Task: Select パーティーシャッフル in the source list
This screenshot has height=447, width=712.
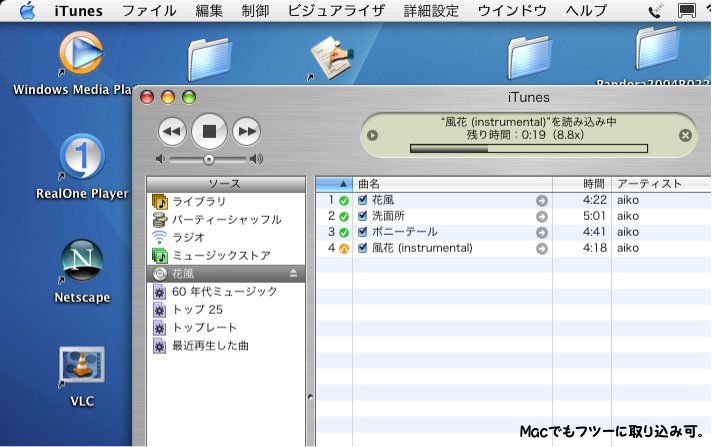Action: click(226, 219)
